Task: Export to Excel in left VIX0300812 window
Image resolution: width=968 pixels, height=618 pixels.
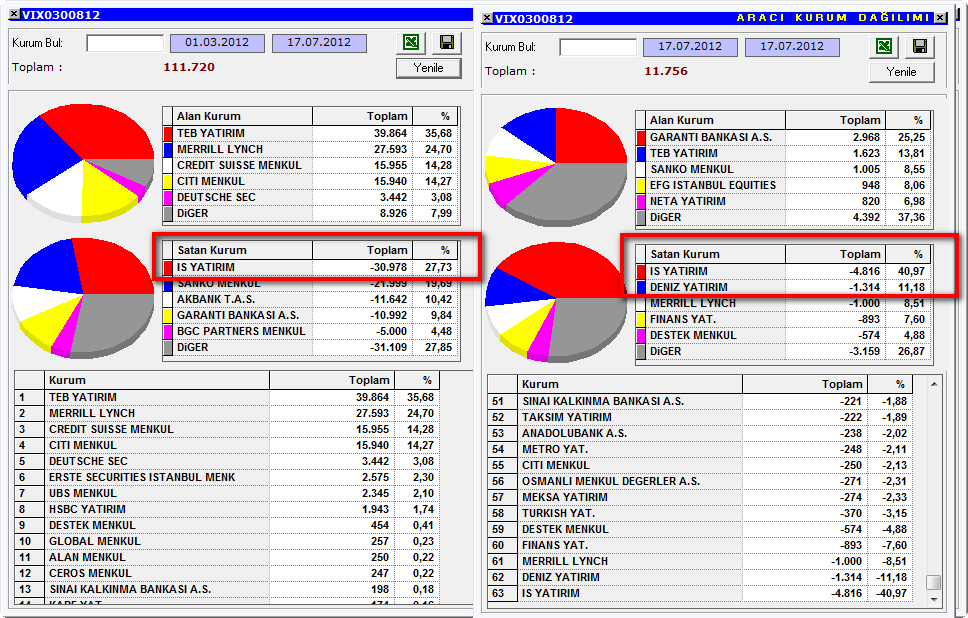Action: click(411, 42)
